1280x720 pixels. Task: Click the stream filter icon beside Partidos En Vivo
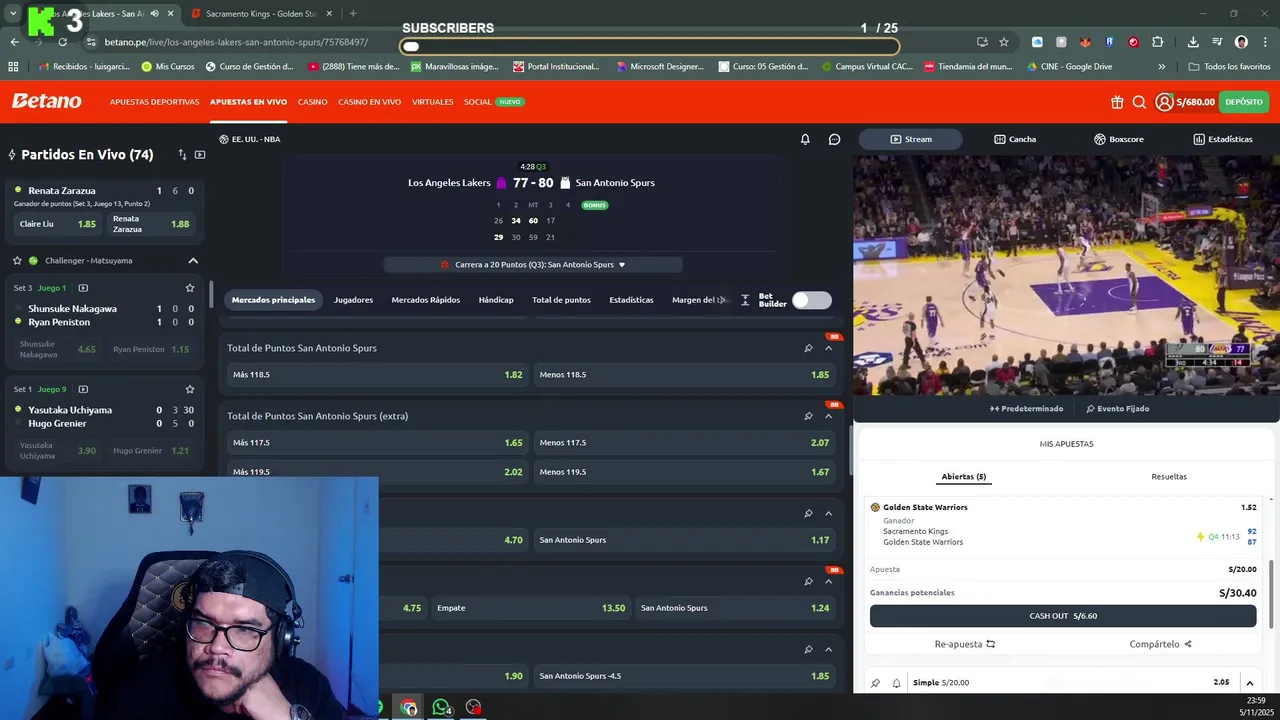point(200,155)
